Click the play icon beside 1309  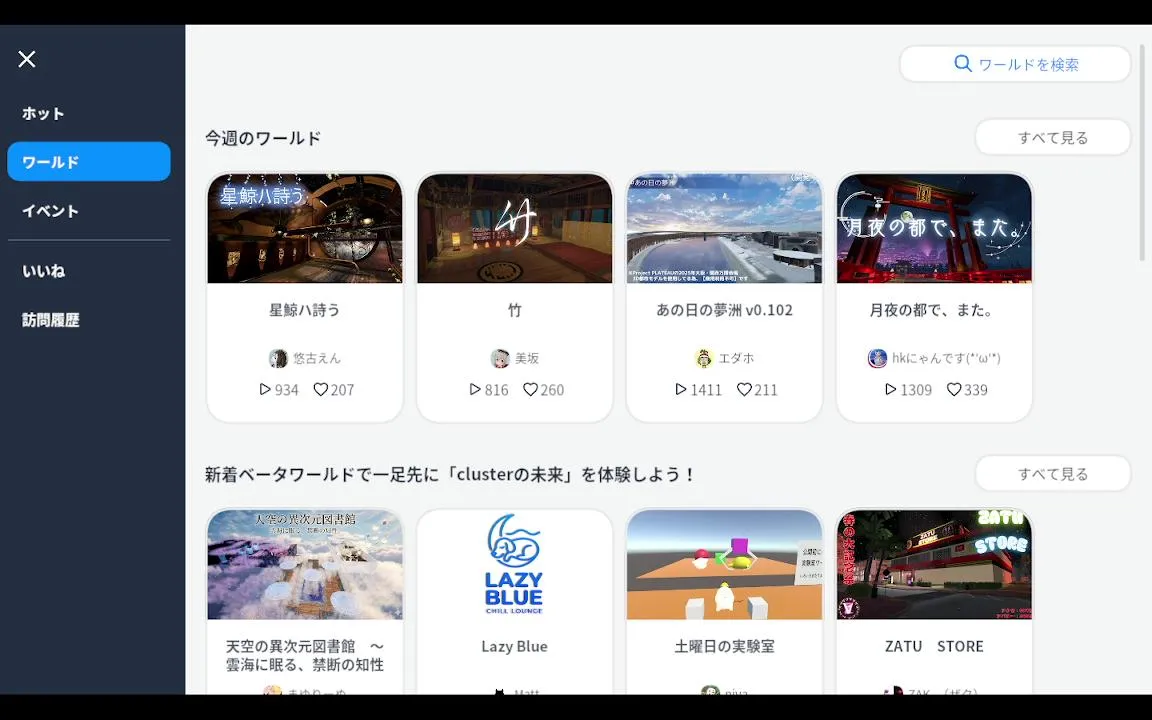(x=890, y=389)
